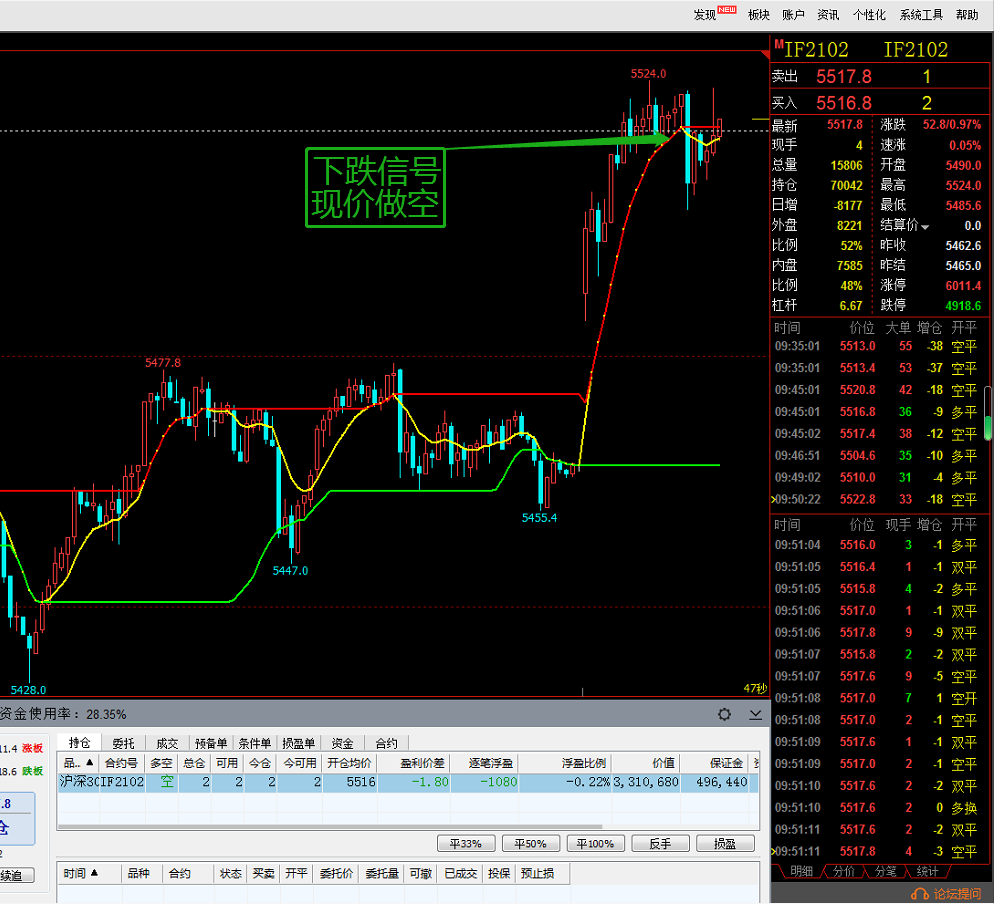Click the 卖出 price 5517.8
The width and height of the screenshot is (994, 904).
point(843,77)
